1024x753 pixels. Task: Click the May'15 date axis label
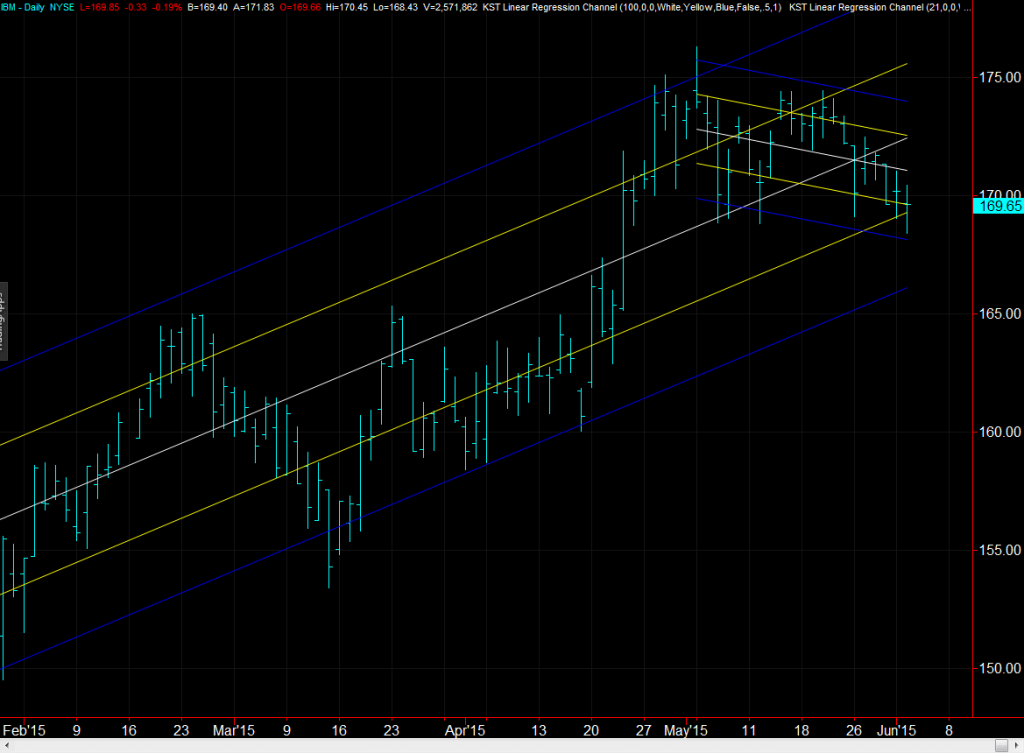pyautogui.click(x=686, y=730)
